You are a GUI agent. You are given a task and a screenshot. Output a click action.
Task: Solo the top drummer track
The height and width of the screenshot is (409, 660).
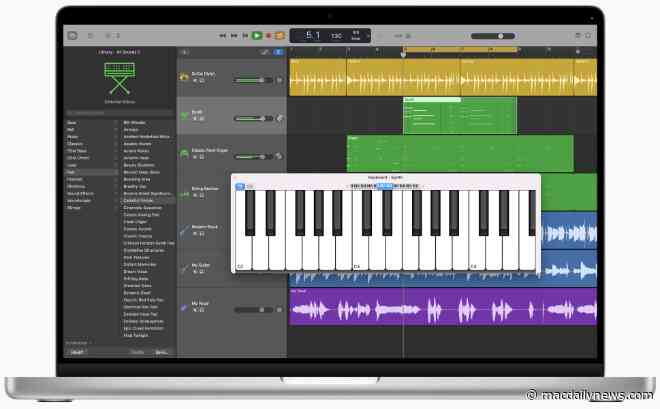point(202,80)
